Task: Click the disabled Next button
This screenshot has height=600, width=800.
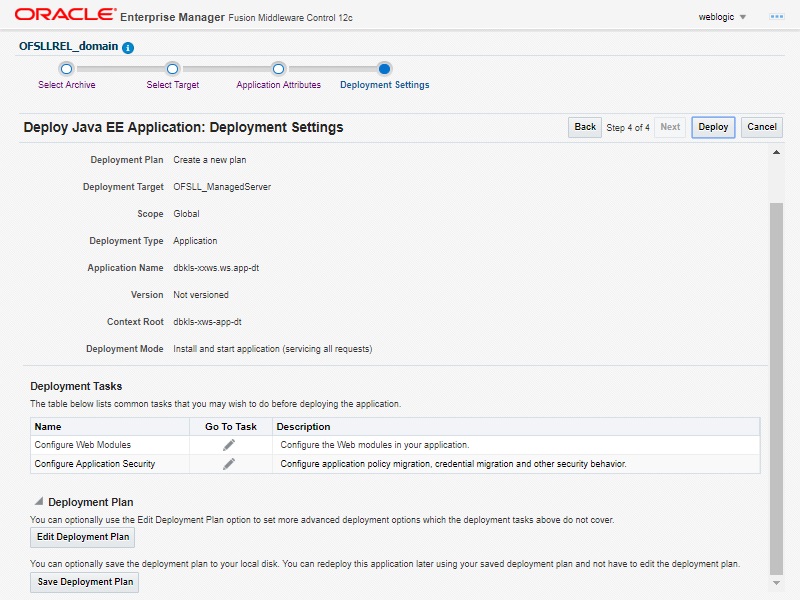Action: click(x=670, y=127)
